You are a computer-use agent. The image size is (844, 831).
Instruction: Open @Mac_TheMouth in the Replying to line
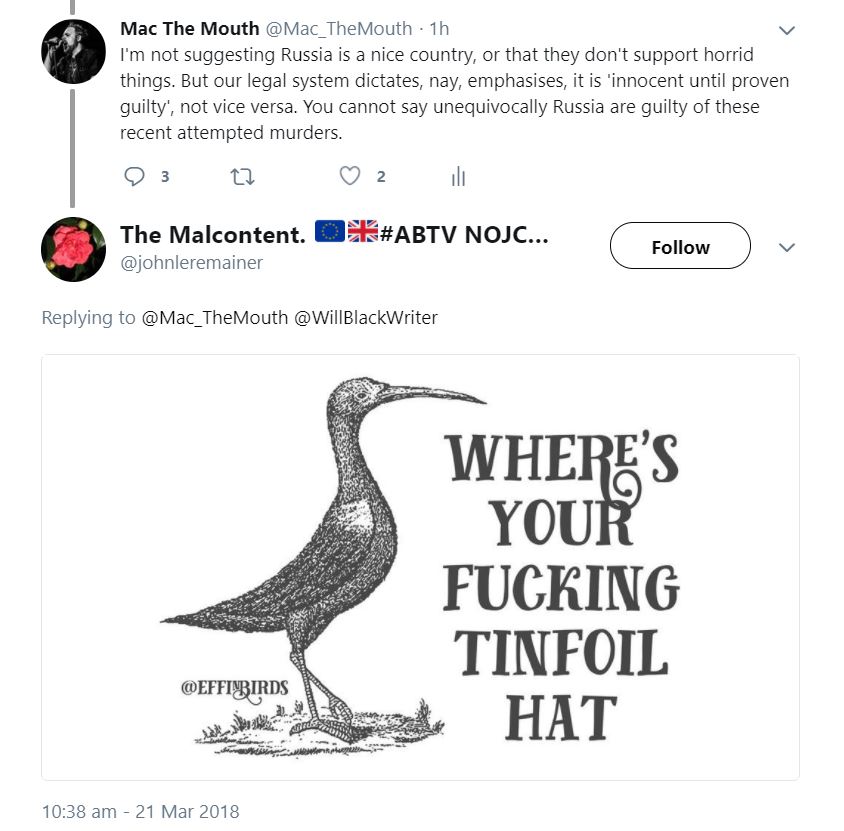[x=214, y=318]
